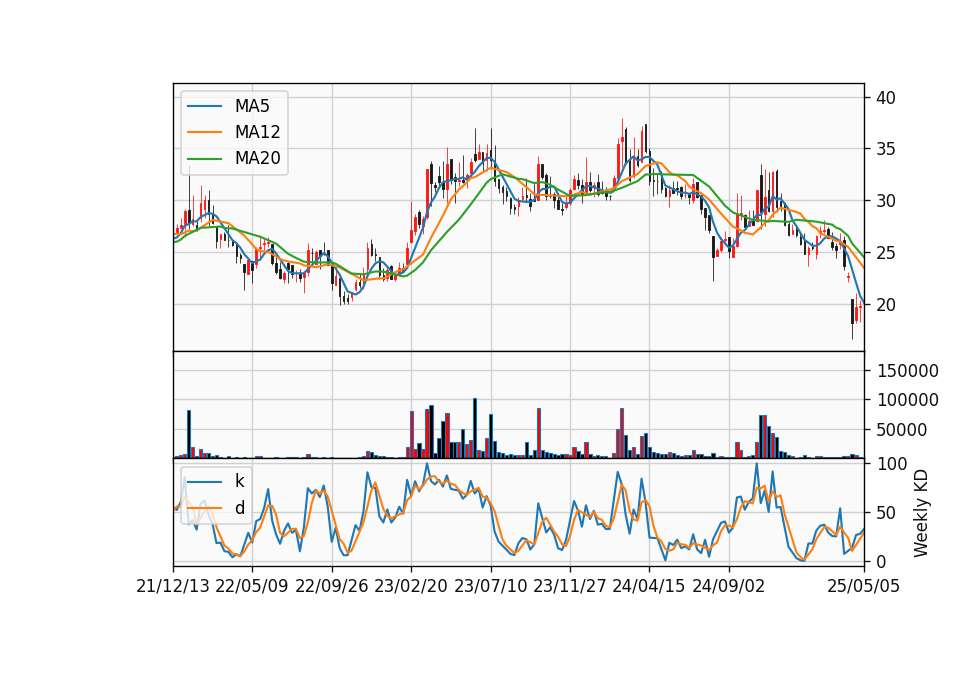
Task: Click the price axis value 35
Action: click(x=885, y=149)
